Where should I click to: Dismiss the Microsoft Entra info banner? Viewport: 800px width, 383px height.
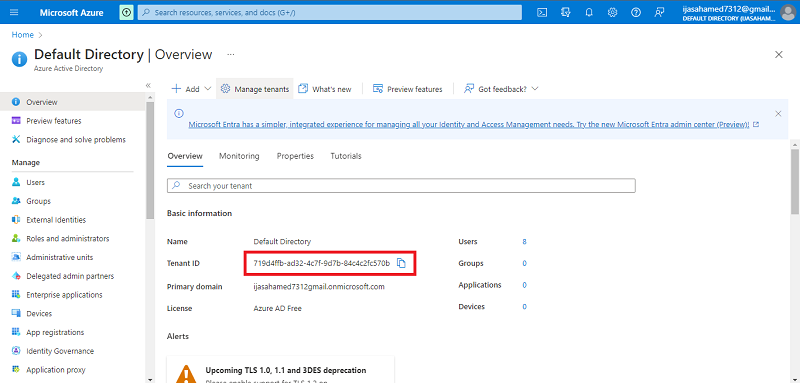tap(778, 114)
